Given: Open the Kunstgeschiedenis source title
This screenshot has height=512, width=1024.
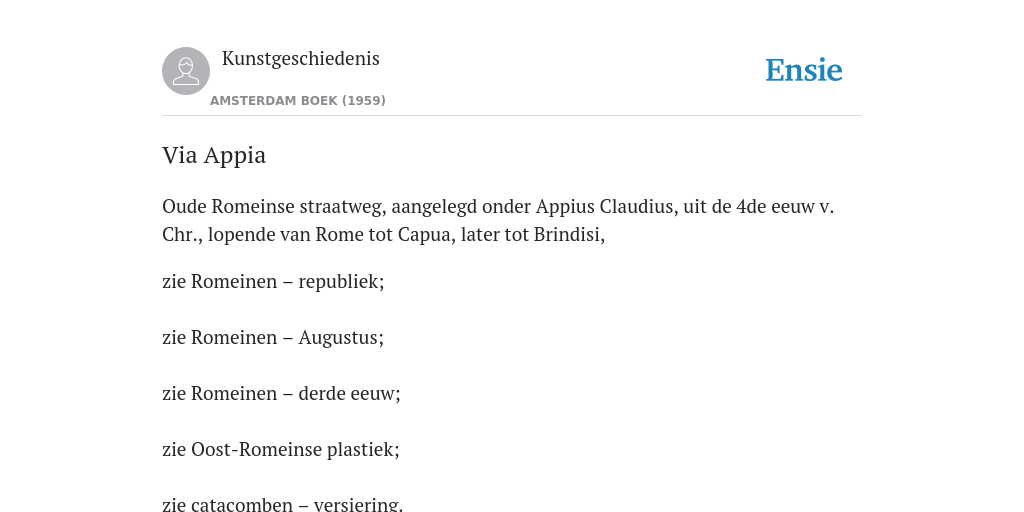Looking at the screenshot, I should (300, 58).
